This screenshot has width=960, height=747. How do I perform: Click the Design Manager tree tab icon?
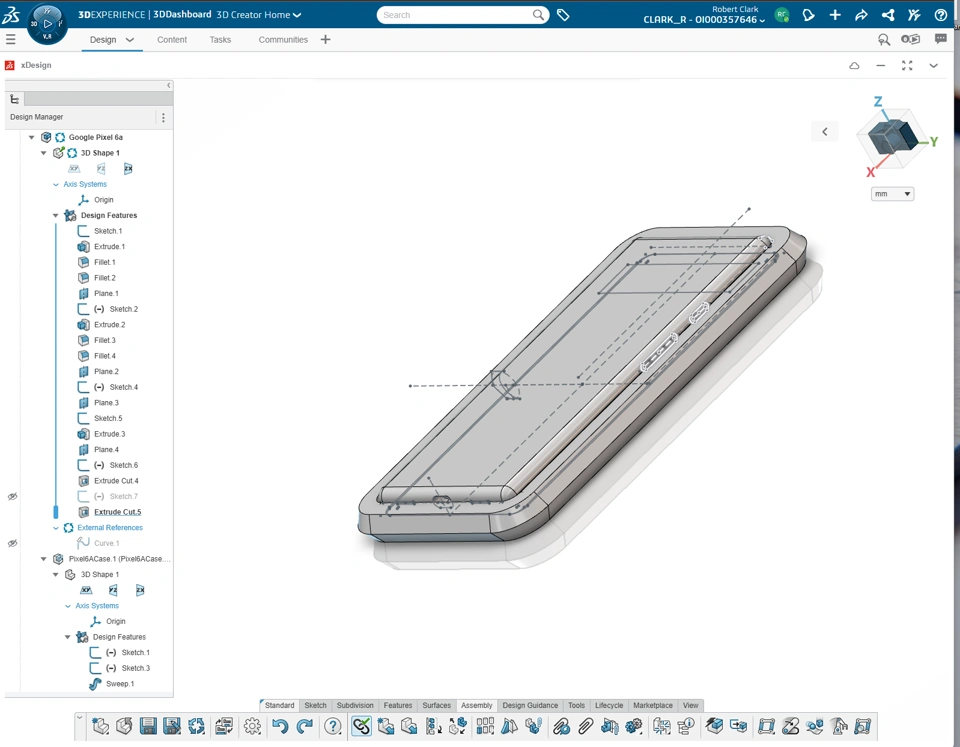coord(15,99)
